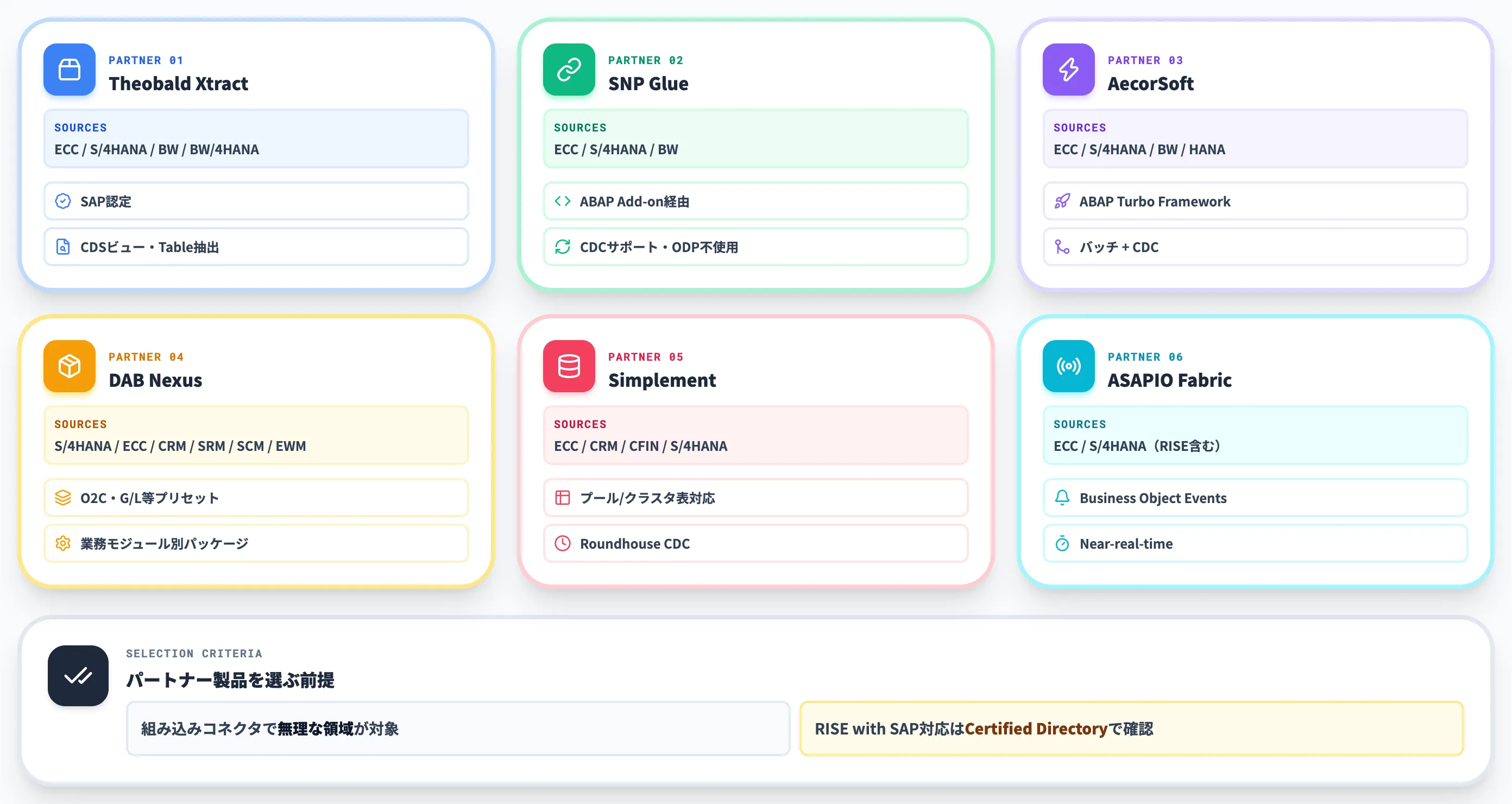Click the branch icon beside バッチ + CDC
Image resolution: width=1512 pixels, height=804 pixels.
click(1062, 247)
